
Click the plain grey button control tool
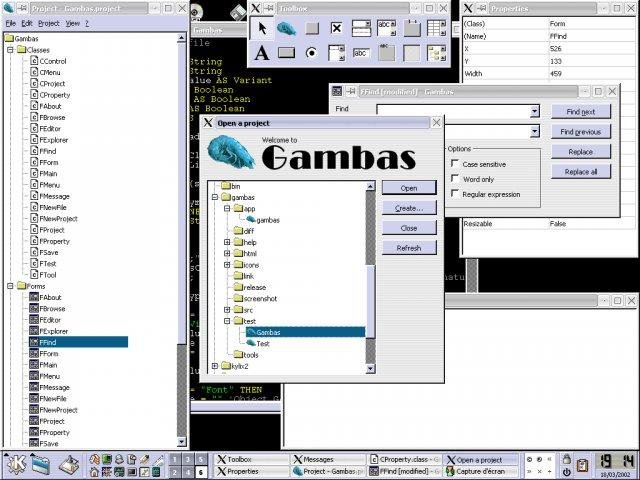click(x=312, y=29)
